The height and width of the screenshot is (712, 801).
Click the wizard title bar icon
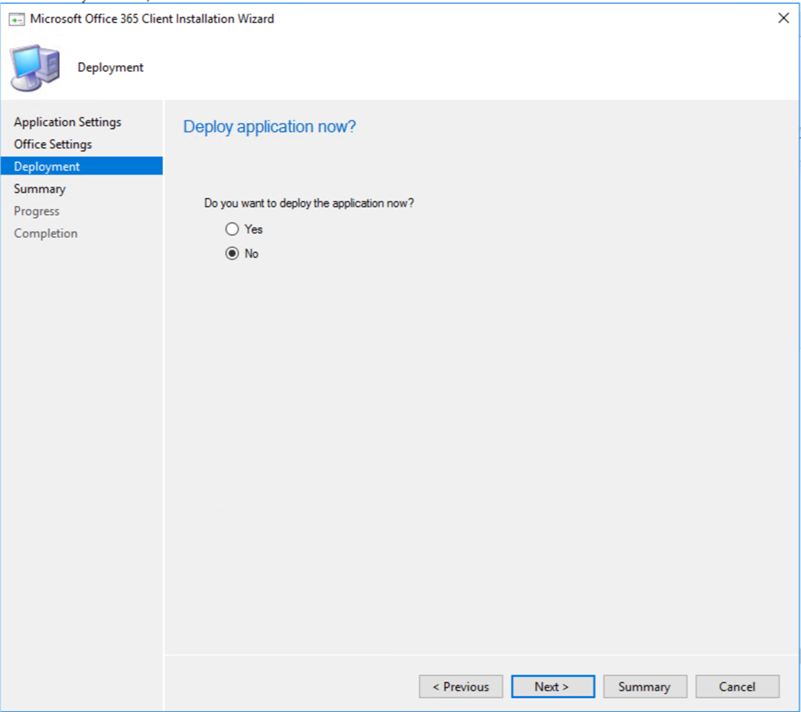(x=16, y=19)
